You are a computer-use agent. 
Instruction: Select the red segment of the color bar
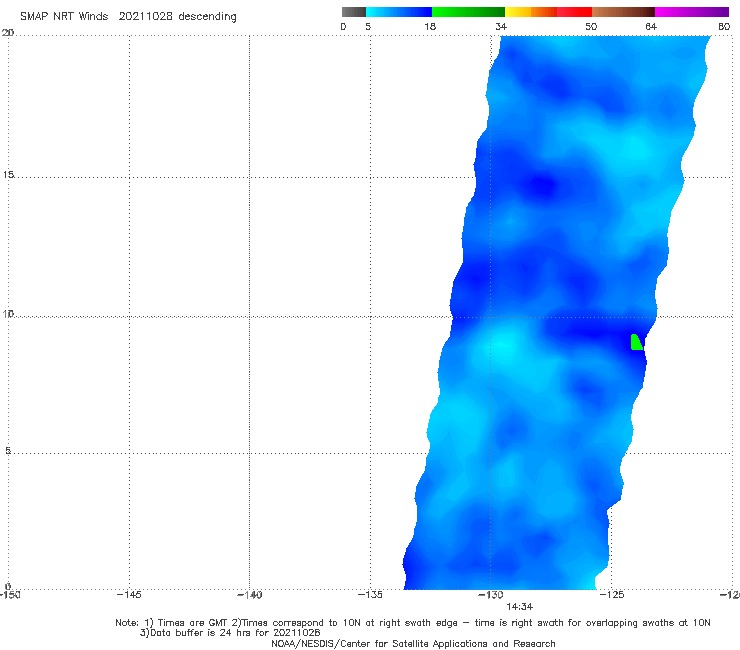[574, 12]
